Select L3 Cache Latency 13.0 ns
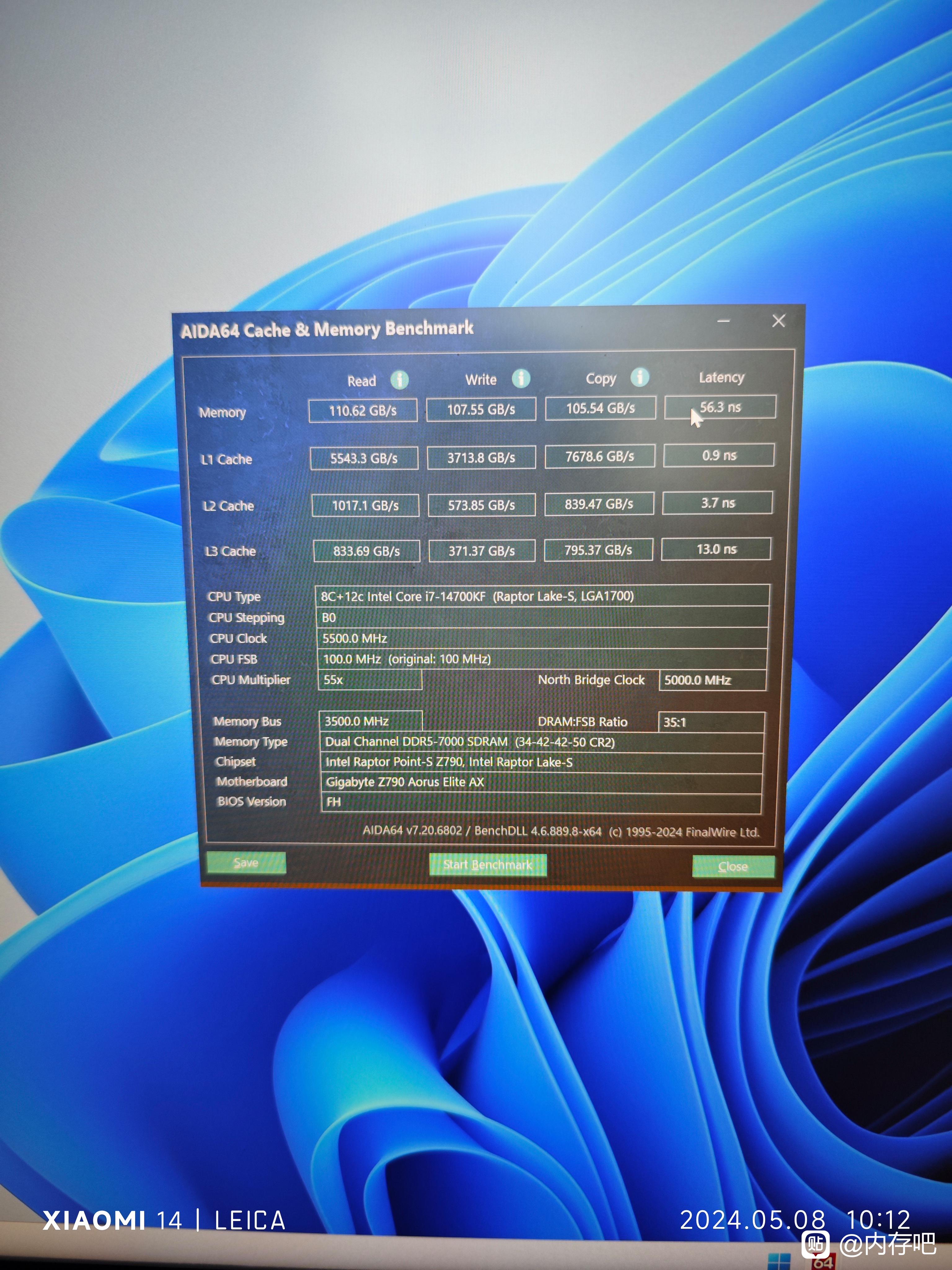 pyautogui.click(x=716, y=549)
